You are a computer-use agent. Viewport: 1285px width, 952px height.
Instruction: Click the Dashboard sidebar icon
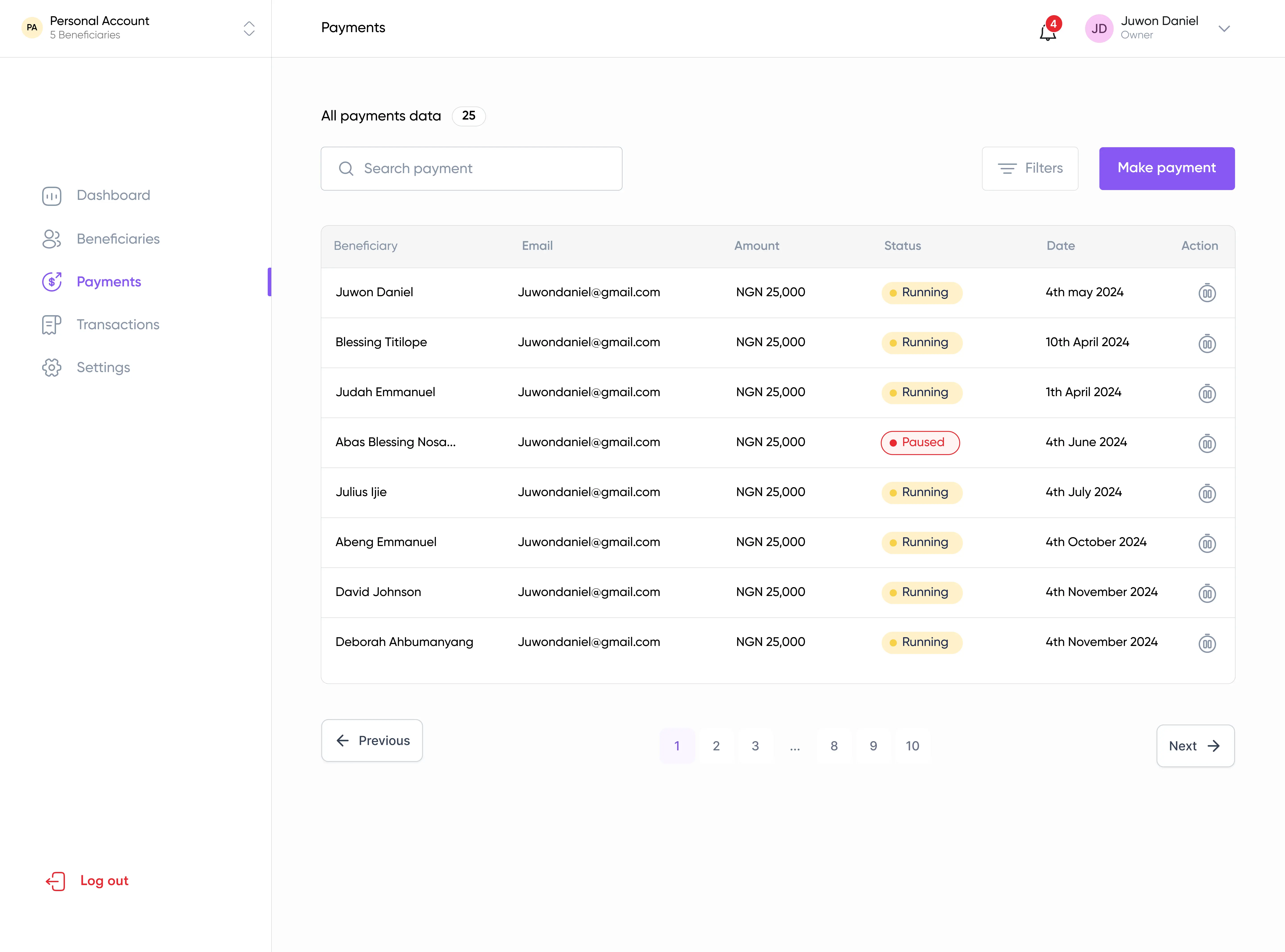click(x=52, y=196)
